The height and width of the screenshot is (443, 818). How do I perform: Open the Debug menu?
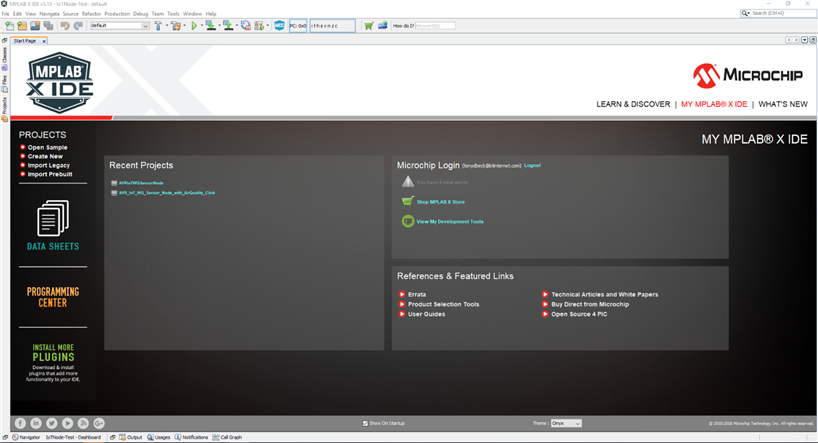[x=140, y=14]
